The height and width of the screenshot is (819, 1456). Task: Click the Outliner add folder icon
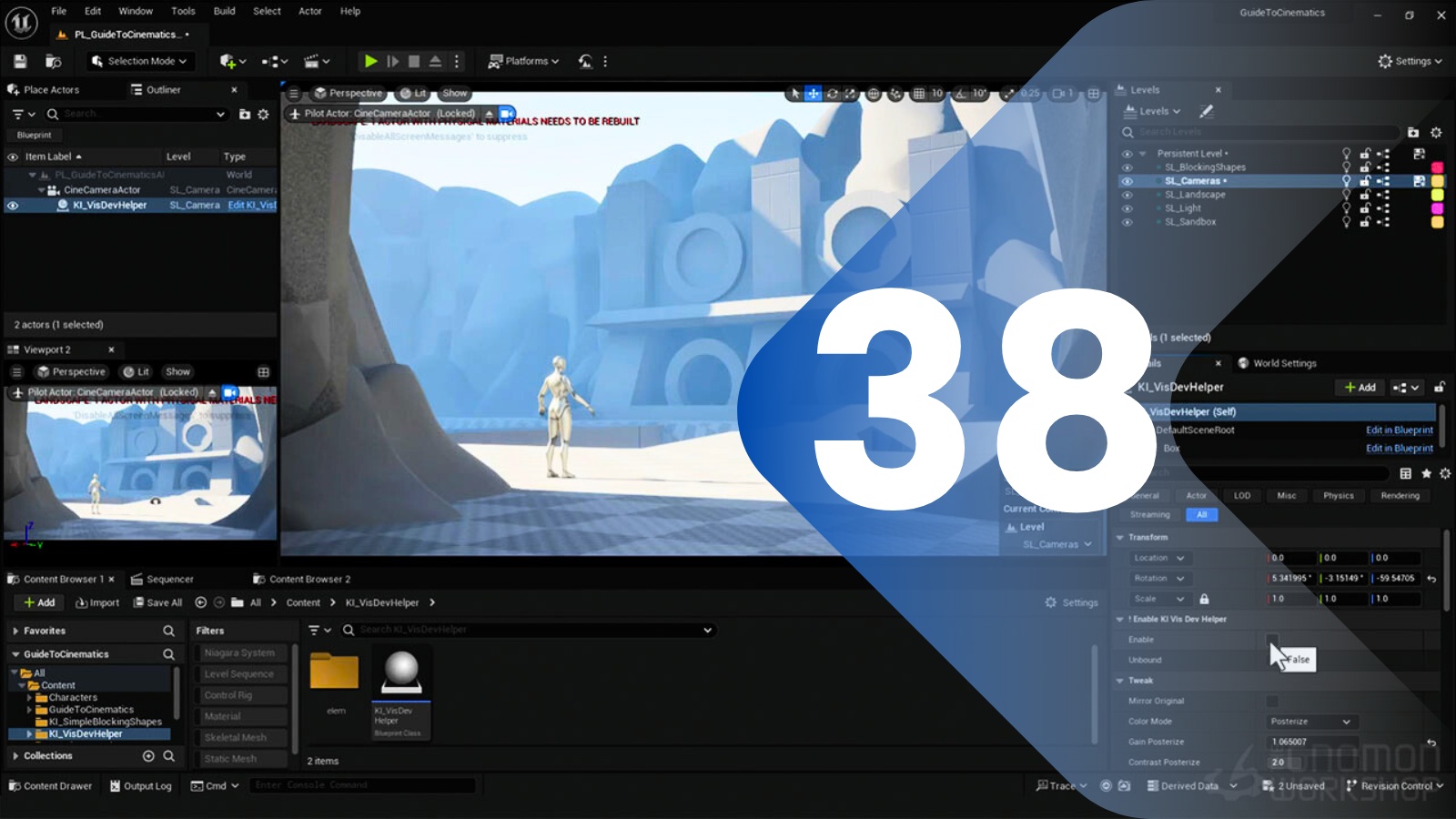pyautogui.click(x=244, y=114)
